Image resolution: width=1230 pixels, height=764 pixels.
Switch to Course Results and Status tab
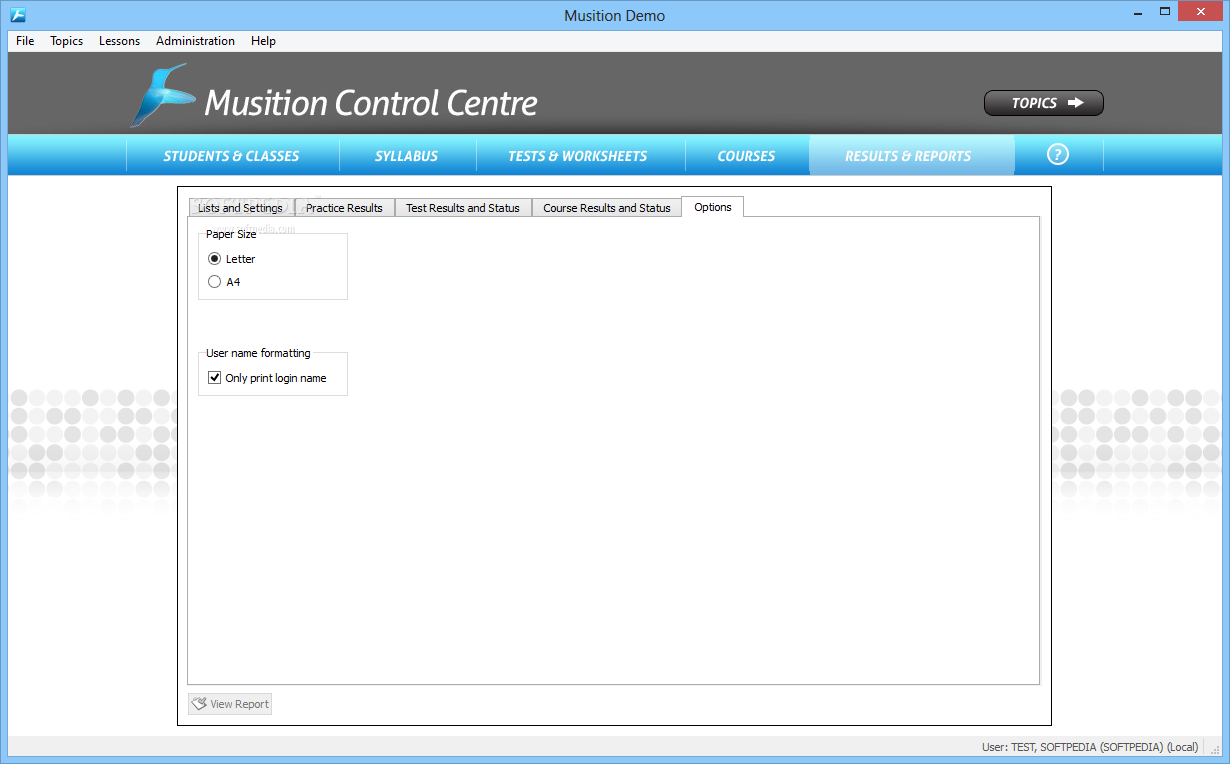tap(607, 208)
